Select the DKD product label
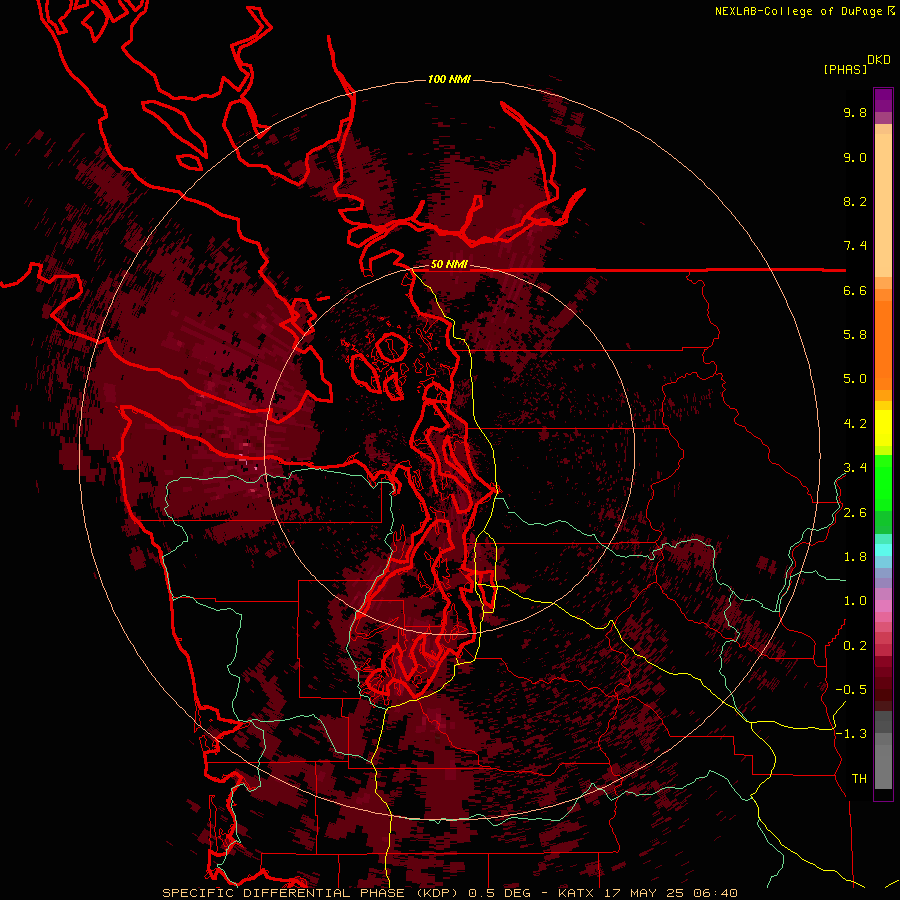The height and width of the screenshot is (900, 900). 879,60
